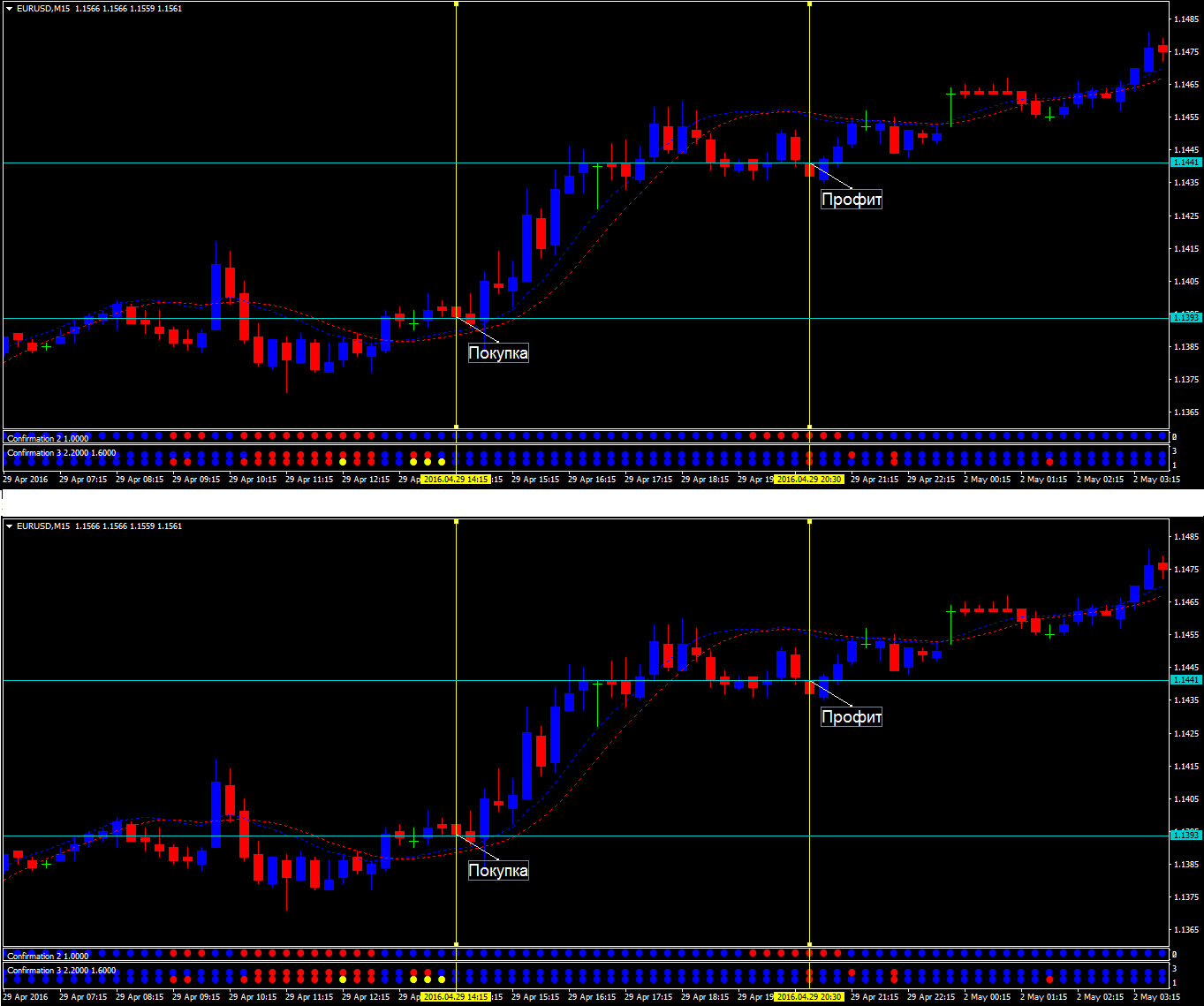Click the Confirmation 2 indicator label, top chart
Screen dimensions: 1204x1006
pyautogui.click(x=48, y=439)
